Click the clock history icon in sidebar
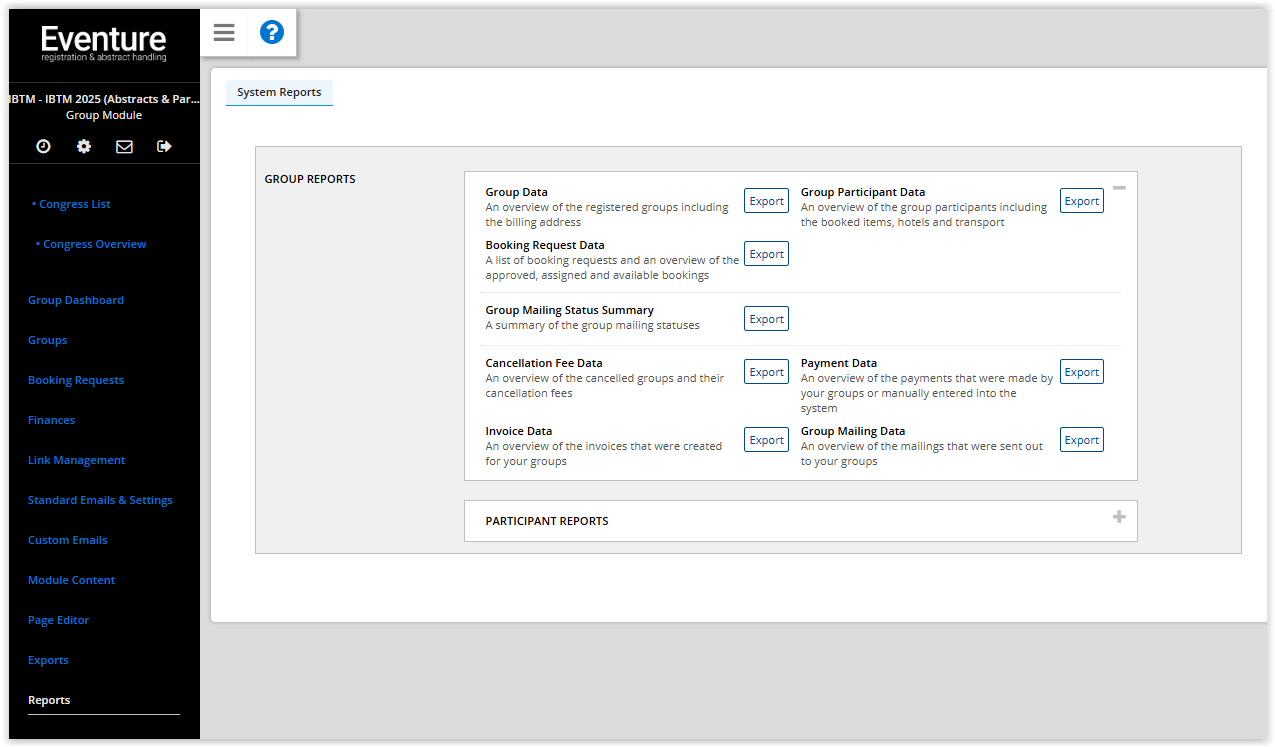The height and width of the screenshot is (747, 1275). [43, 146]
